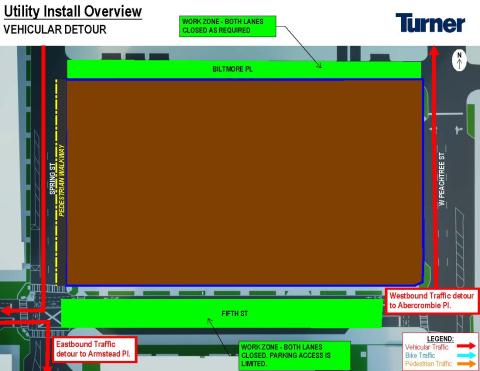Click the orange Pedestrian Traffic legend arrow

tap(466, 364)
